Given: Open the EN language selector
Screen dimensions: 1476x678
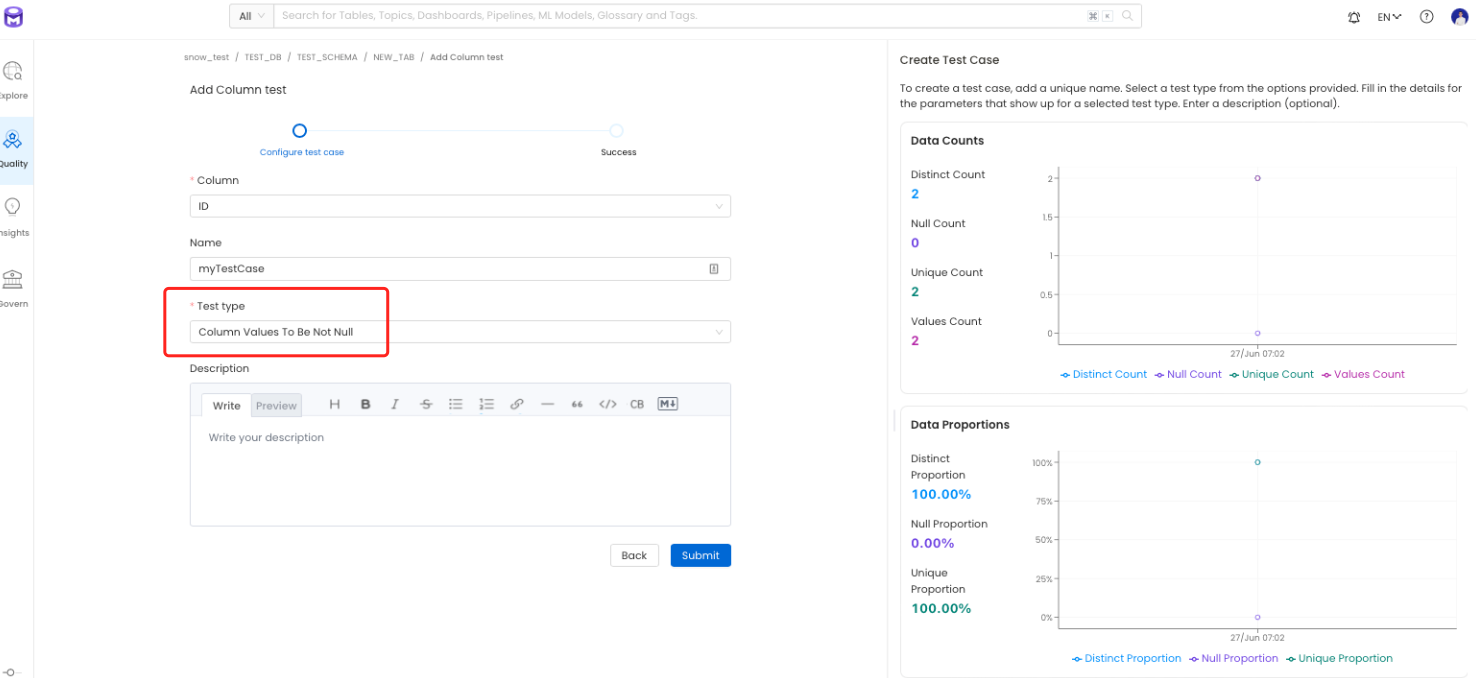Looking at the screenshot, I should click(x=1389, y=17).
